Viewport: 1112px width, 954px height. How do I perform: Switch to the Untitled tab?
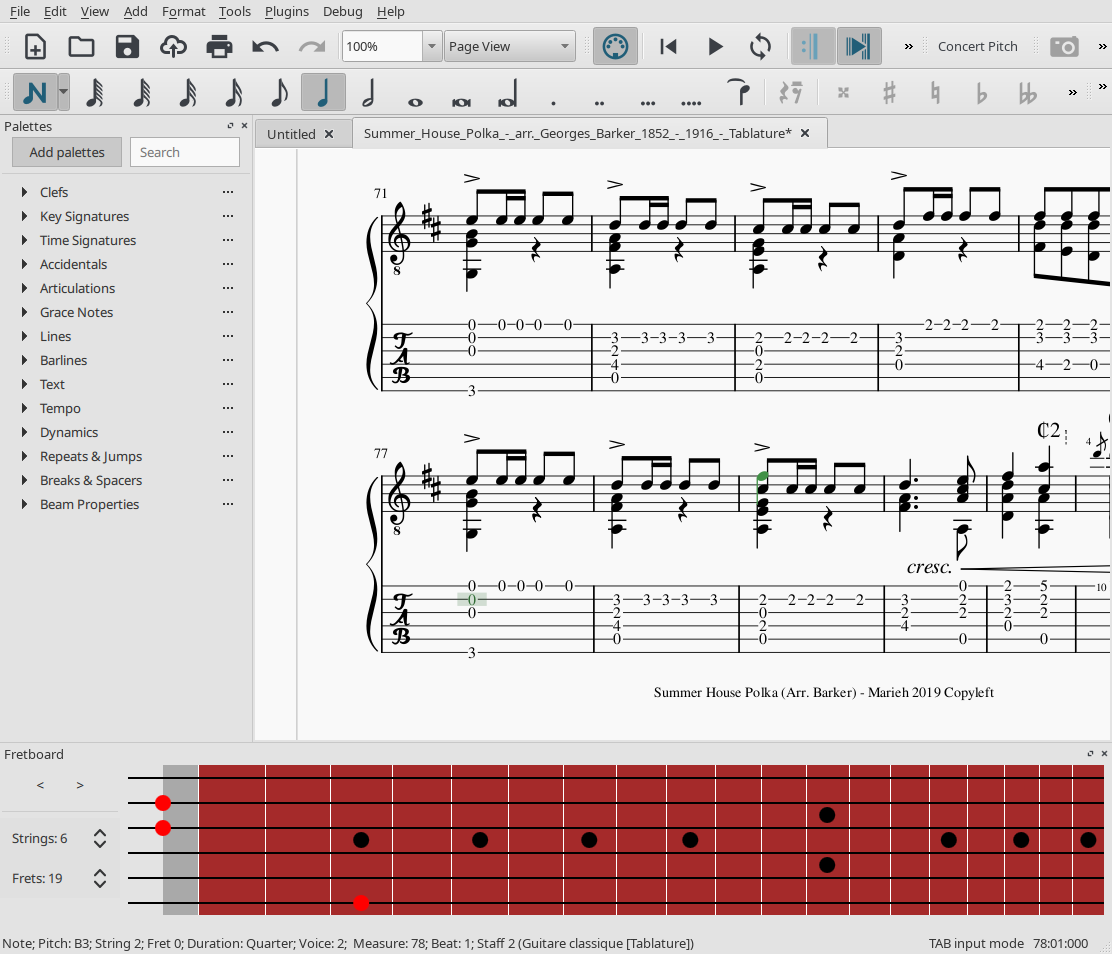291,131
